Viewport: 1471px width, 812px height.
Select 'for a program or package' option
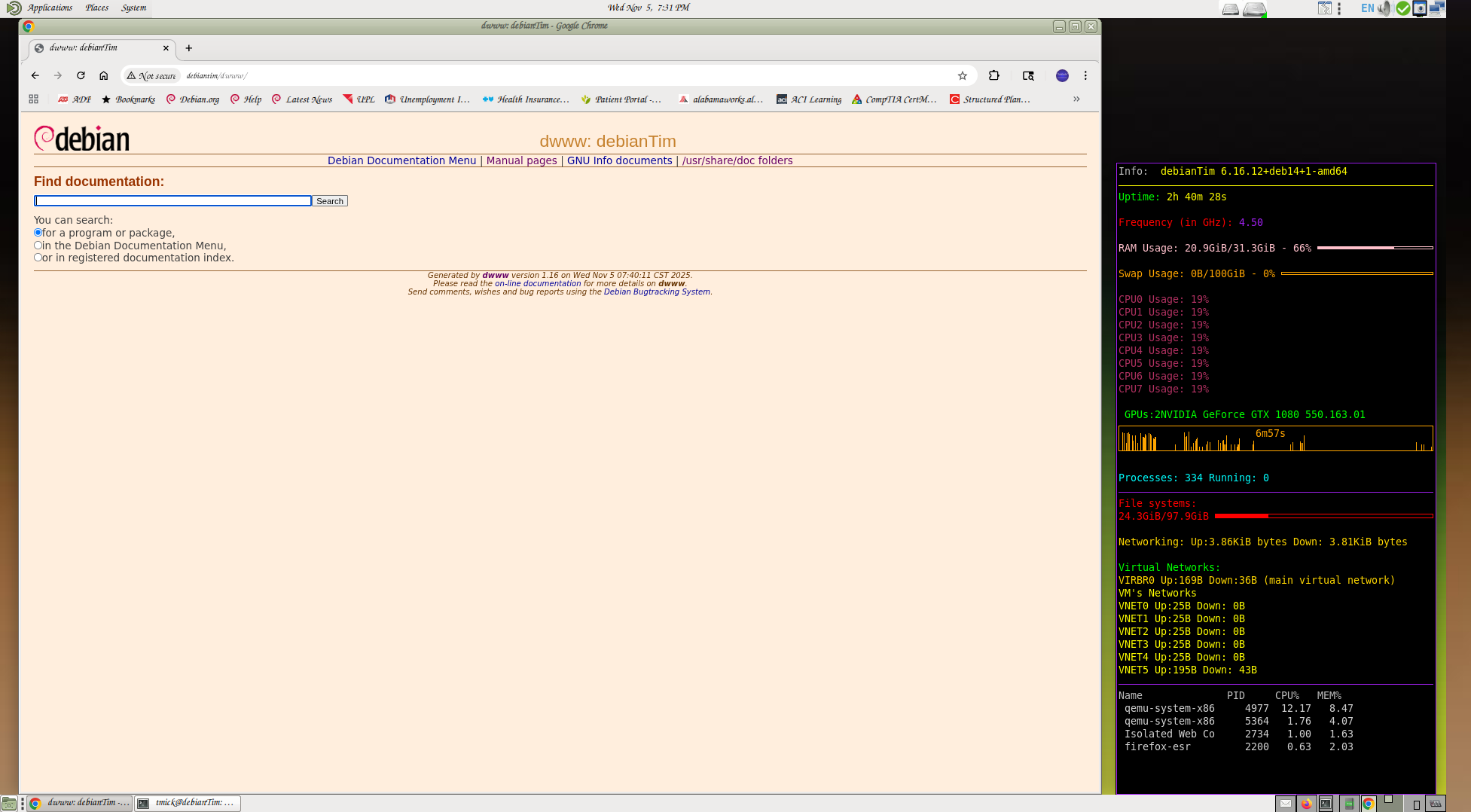pyautogui.click(x=38, y=233)
